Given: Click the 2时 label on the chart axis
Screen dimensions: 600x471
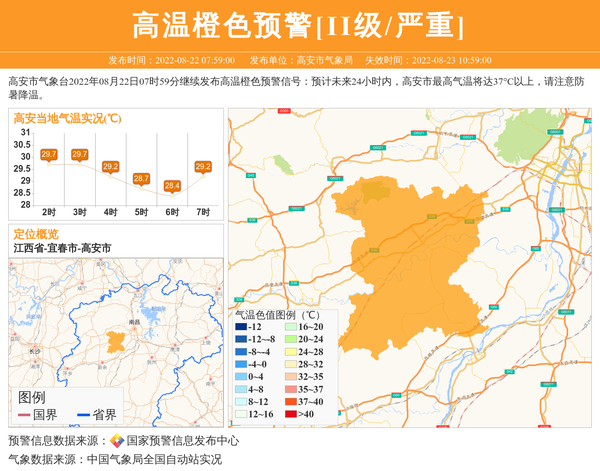Looking at the screenshot, I should pos(49,212).
